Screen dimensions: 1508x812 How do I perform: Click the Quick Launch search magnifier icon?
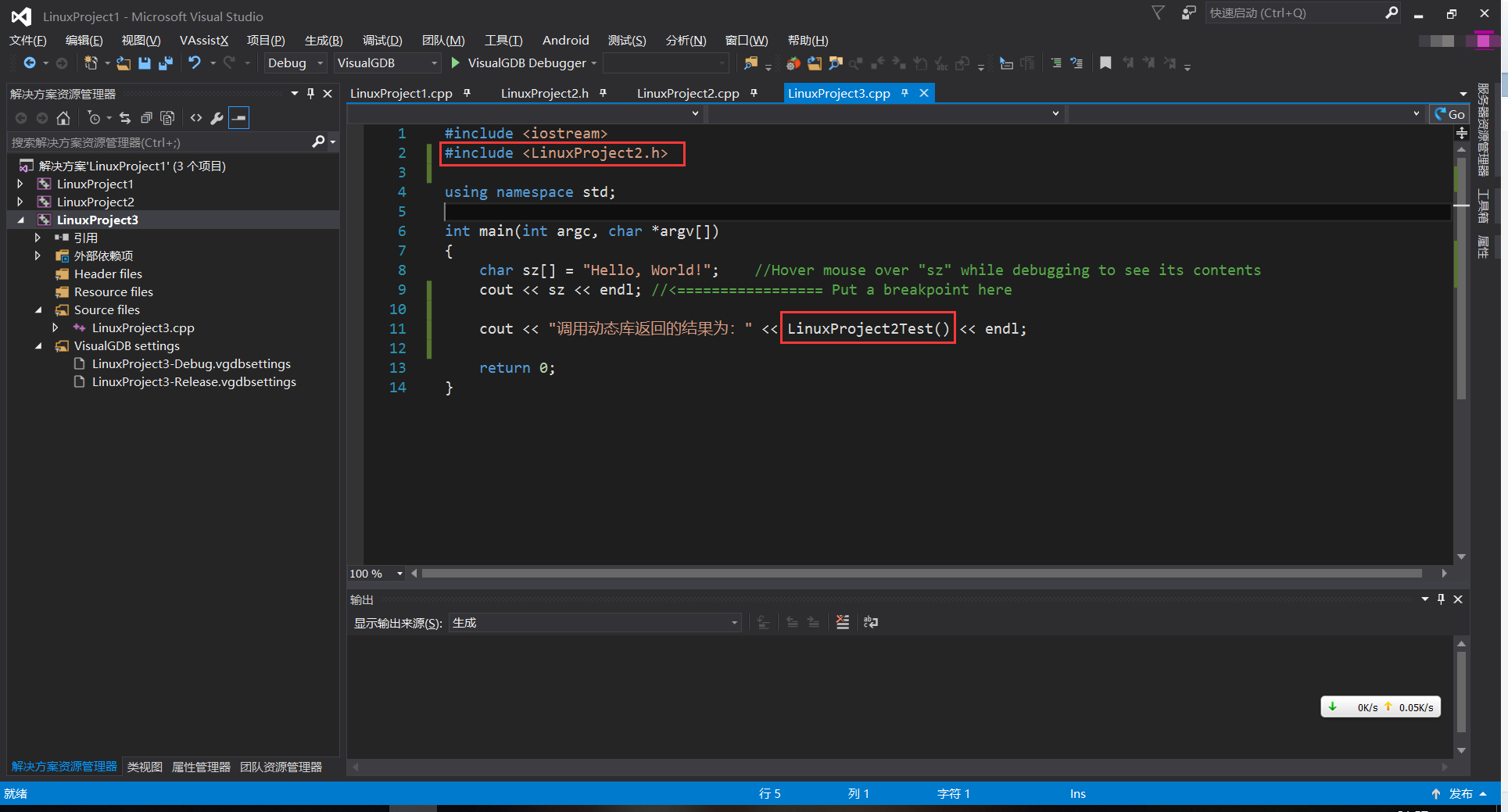point(1392,13)
